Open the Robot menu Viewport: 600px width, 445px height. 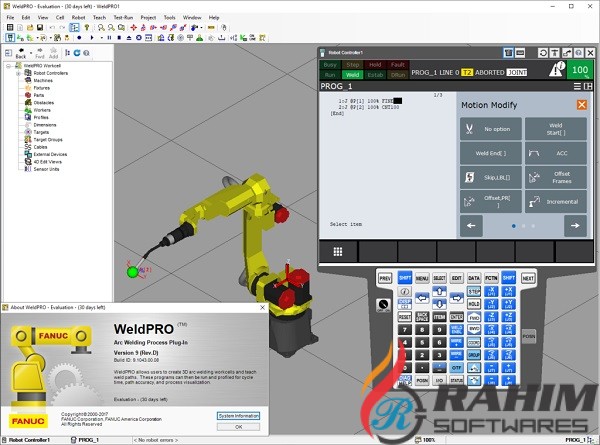[78, 18]
